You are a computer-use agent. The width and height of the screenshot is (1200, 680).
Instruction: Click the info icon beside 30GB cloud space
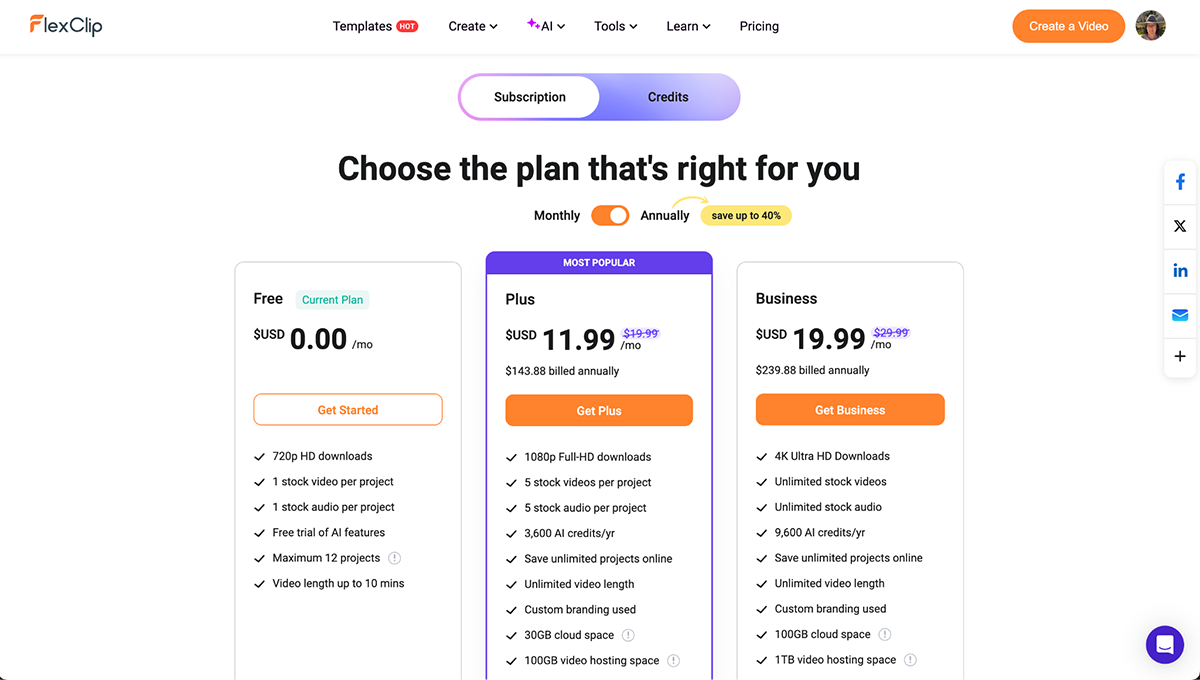point(628,635)
